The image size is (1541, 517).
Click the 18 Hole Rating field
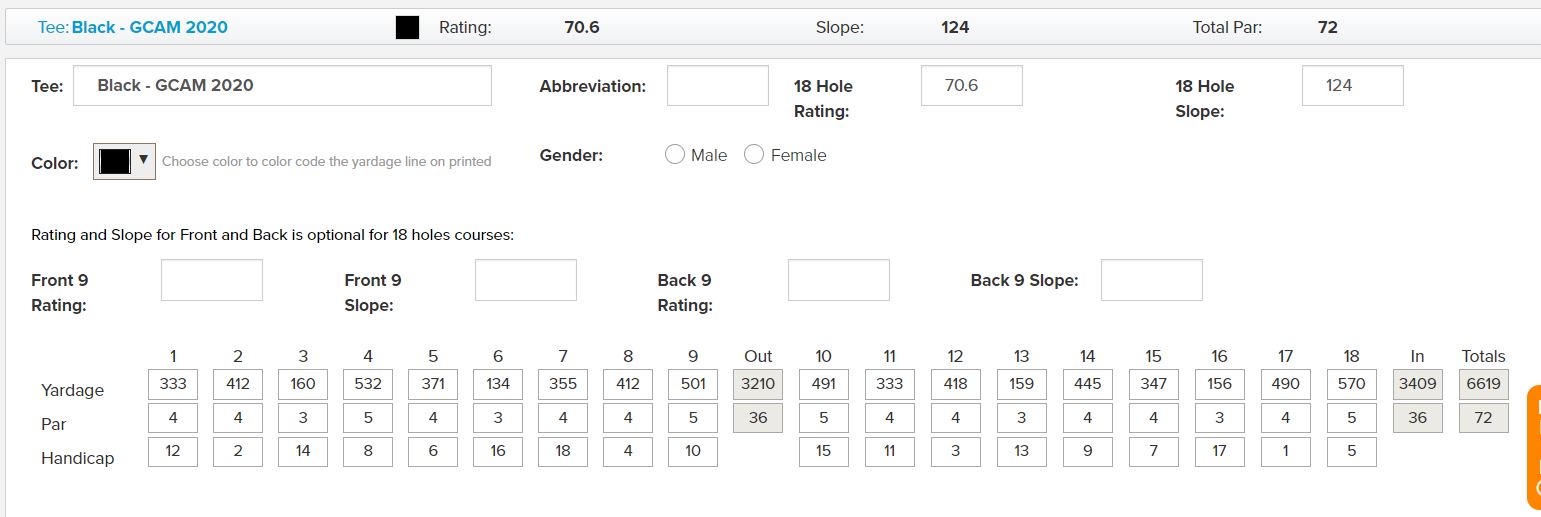coord(971,86)
